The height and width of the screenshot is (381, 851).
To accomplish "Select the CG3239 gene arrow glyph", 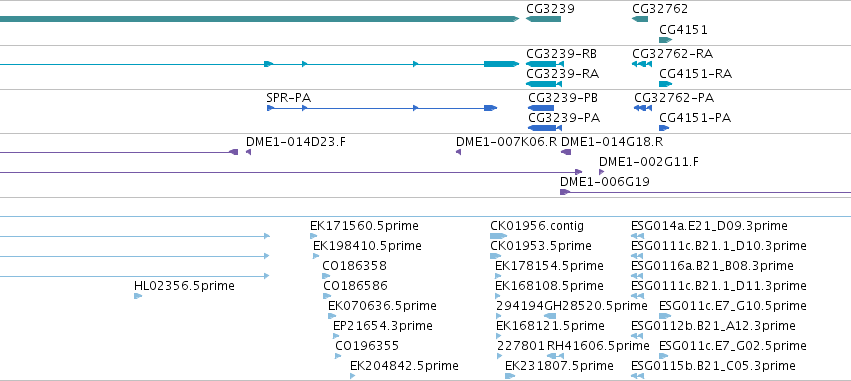I will 543,19.
